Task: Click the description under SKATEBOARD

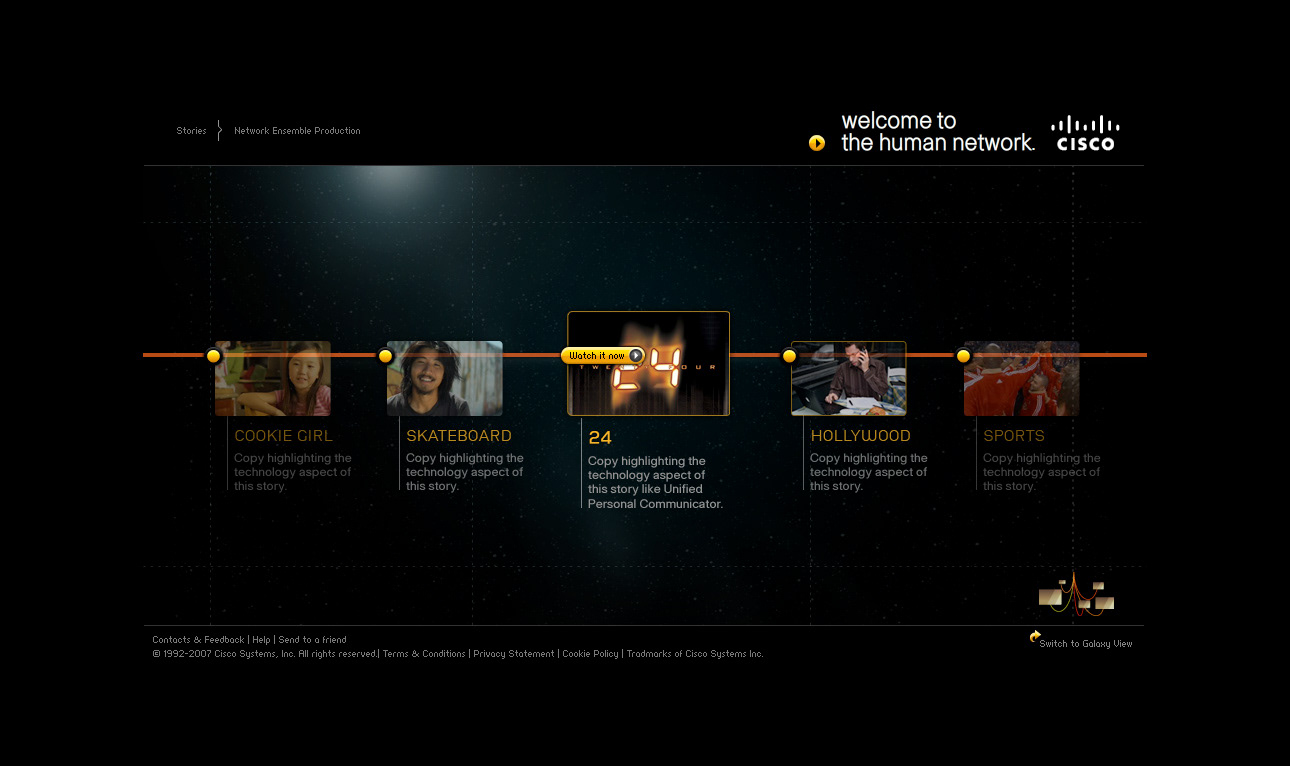Action: 465,472
